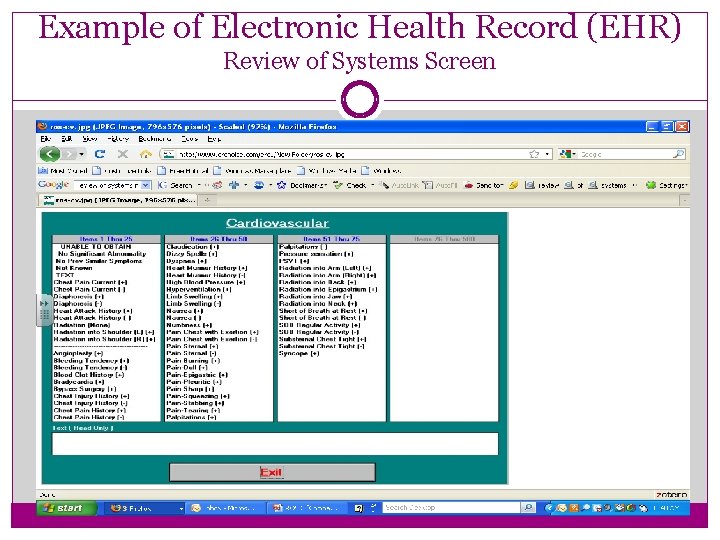Open the Most Visited bookmarks folder

point(63,171)
